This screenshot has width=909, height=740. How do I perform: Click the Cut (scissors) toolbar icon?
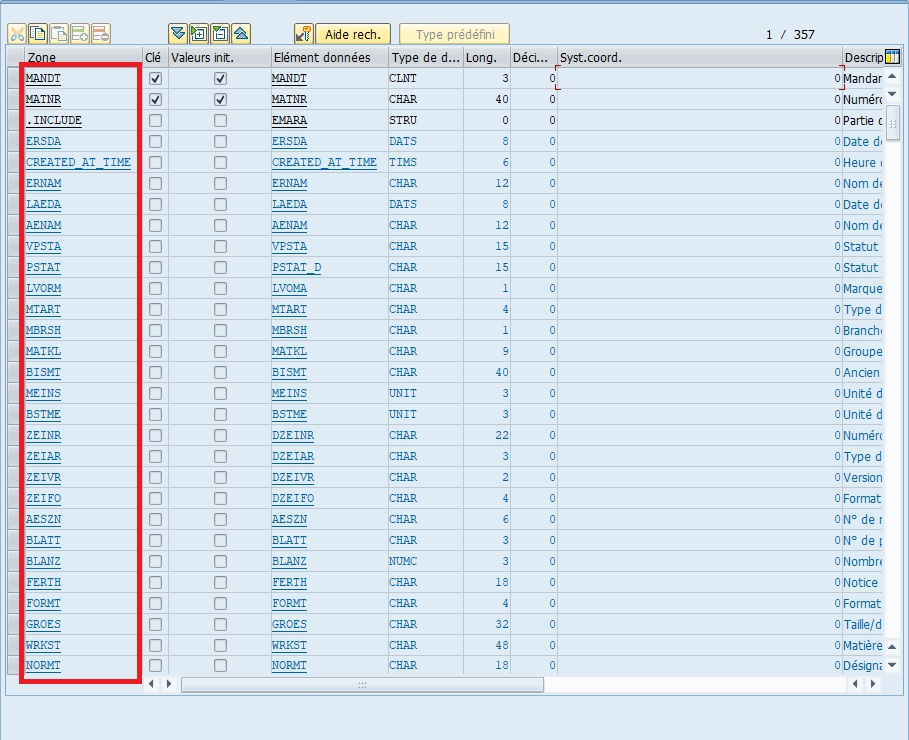pos(17,34)
